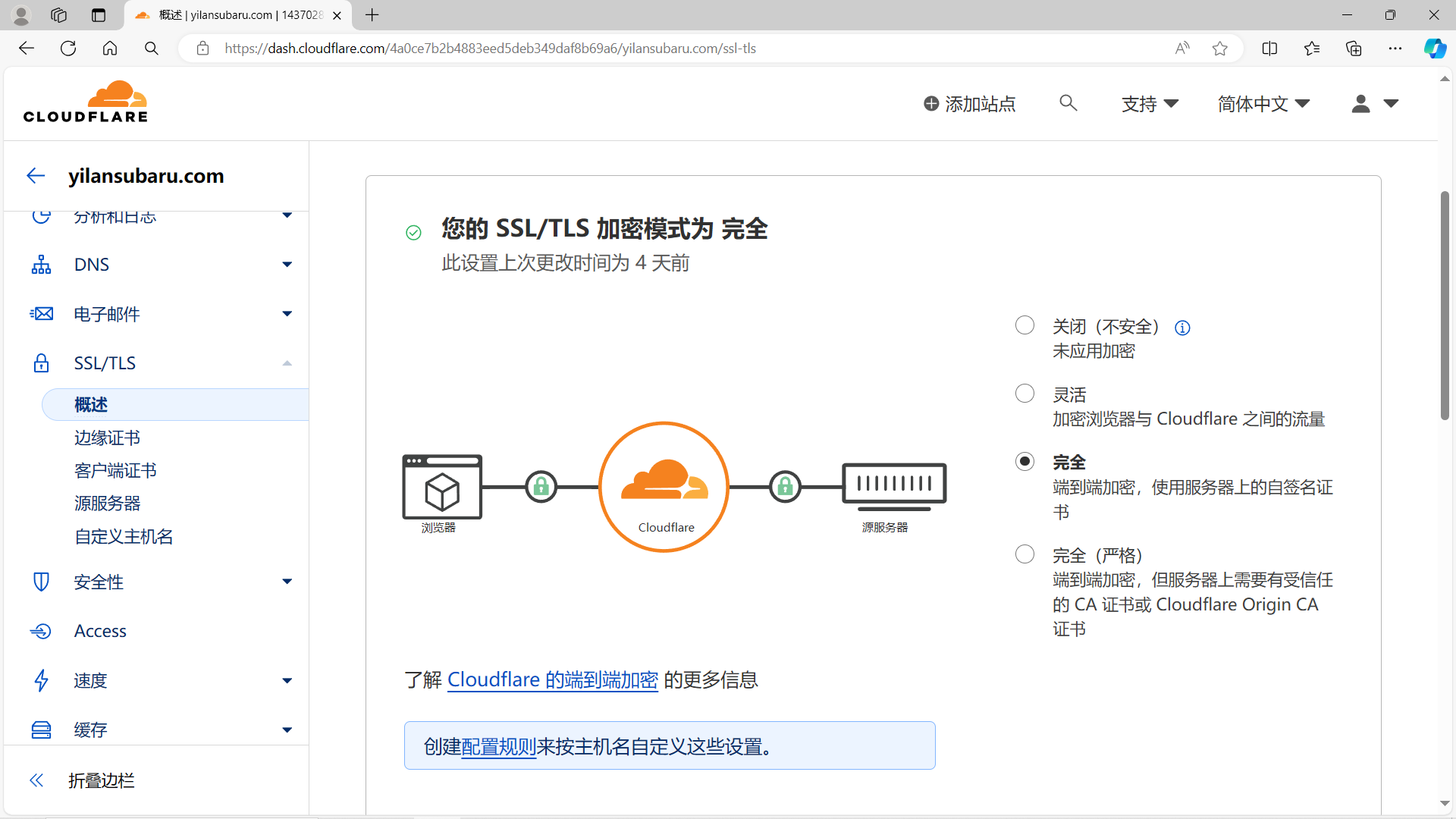Expand the 速度 sidebar section

pos(287,680)
